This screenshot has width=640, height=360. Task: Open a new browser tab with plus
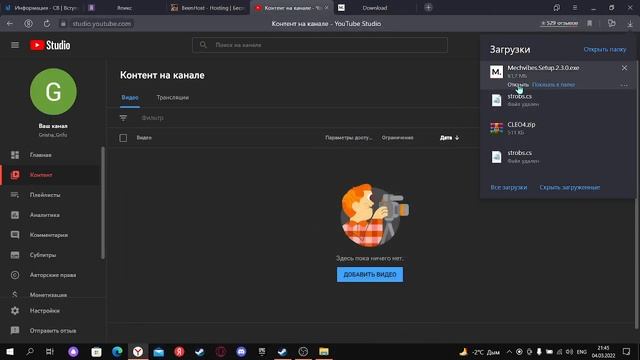click(428, 7)
